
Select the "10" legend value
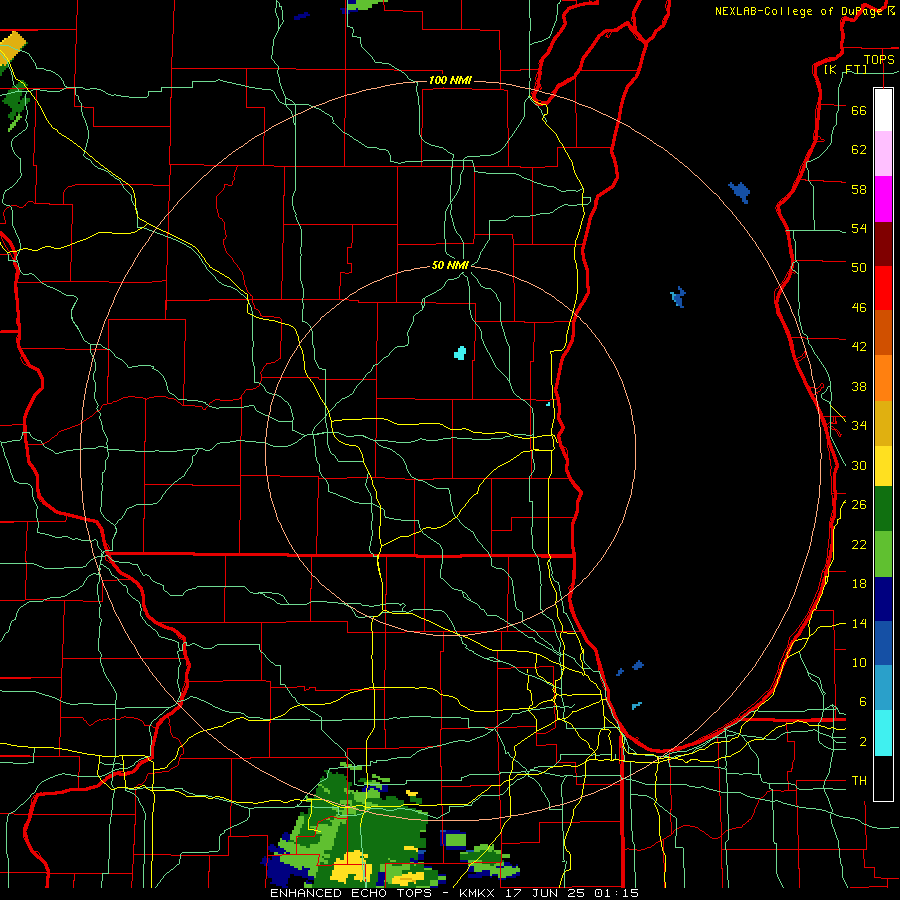859,662
